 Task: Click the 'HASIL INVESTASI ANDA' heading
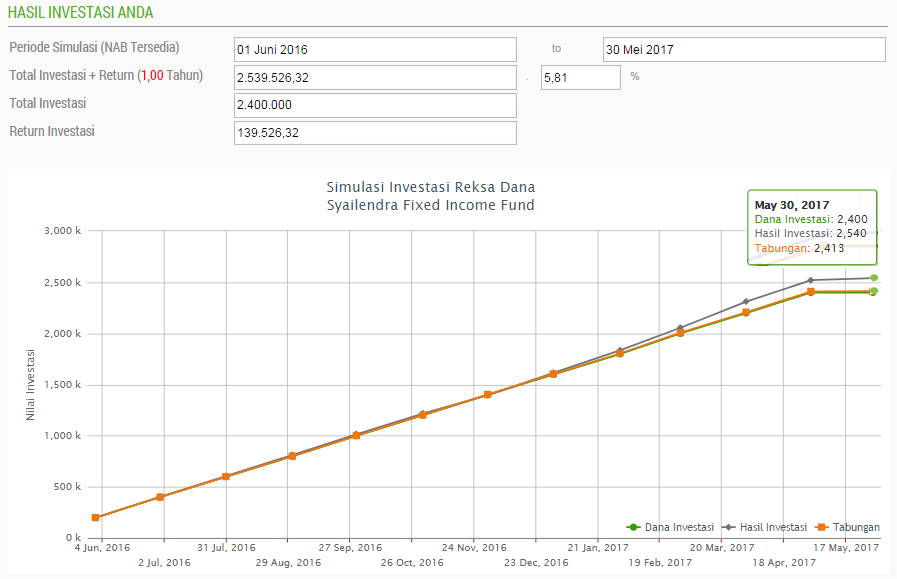pyautogui.click(x=81, y=13)
